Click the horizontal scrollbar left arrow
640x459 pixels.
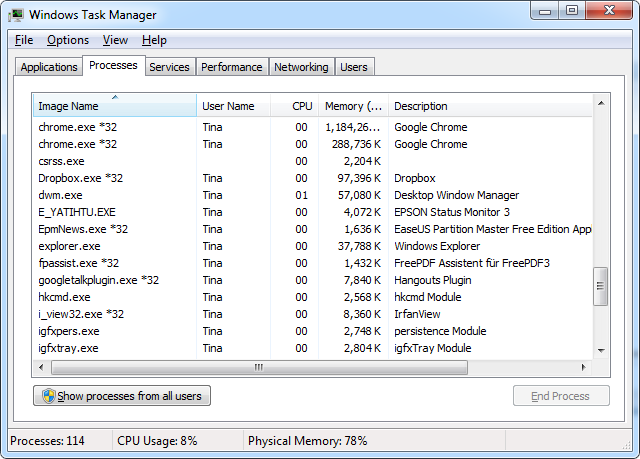pos(40,366)
